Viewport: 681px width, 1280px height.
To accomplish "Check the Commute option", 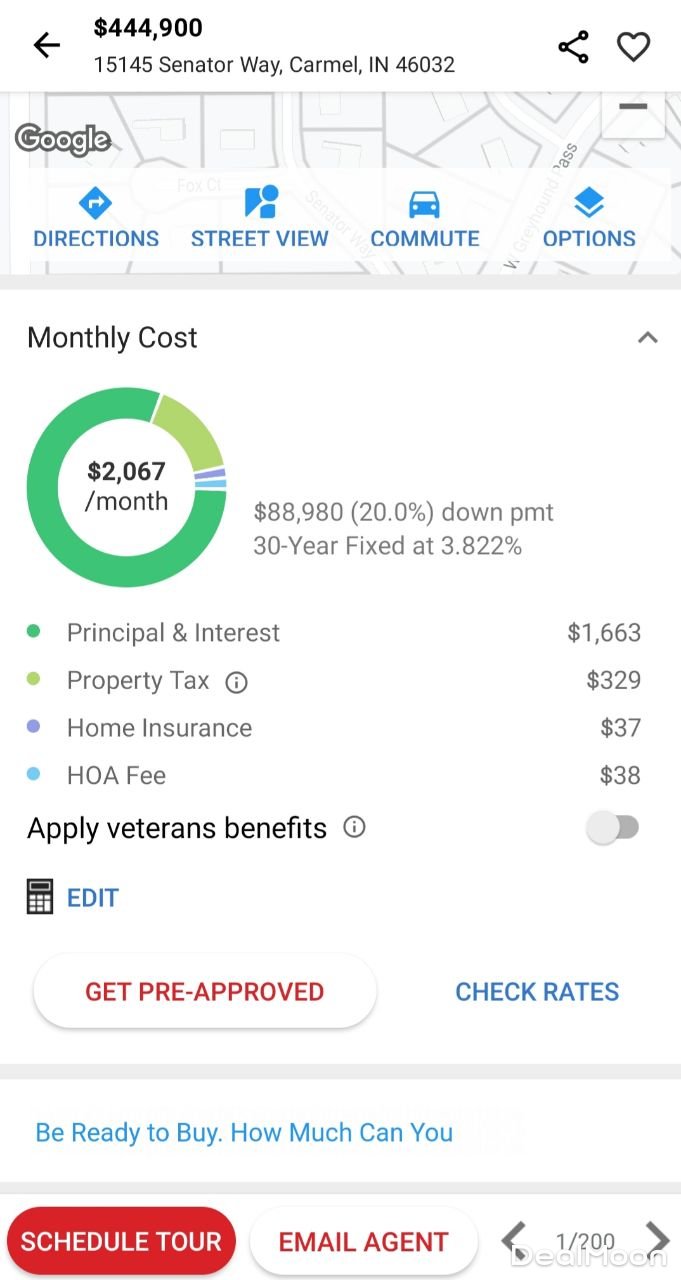I will [425, 218].
